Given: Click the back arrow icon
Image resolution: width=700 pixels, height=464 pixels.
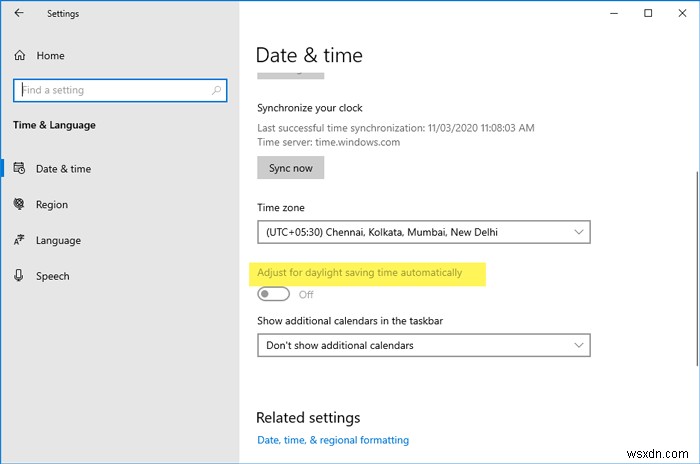Looking at the screenshot, I should point(21,14).
